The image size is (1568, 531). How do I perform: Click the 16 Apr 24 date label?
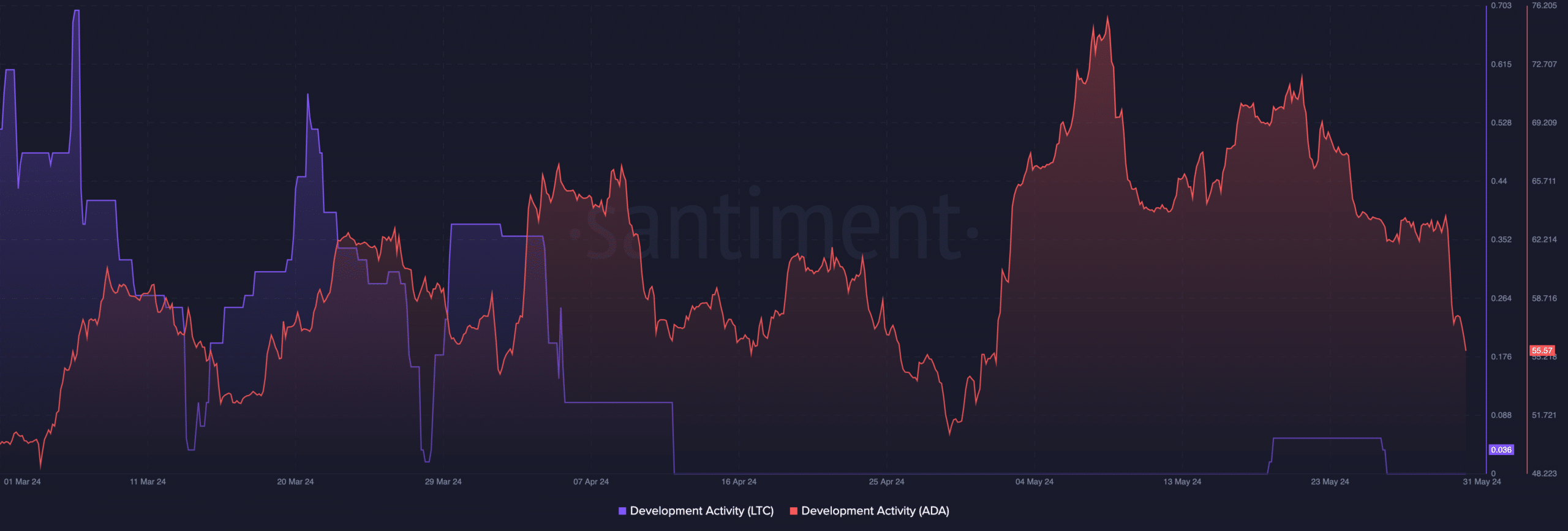pyautogui.click(x=739, y=482)
